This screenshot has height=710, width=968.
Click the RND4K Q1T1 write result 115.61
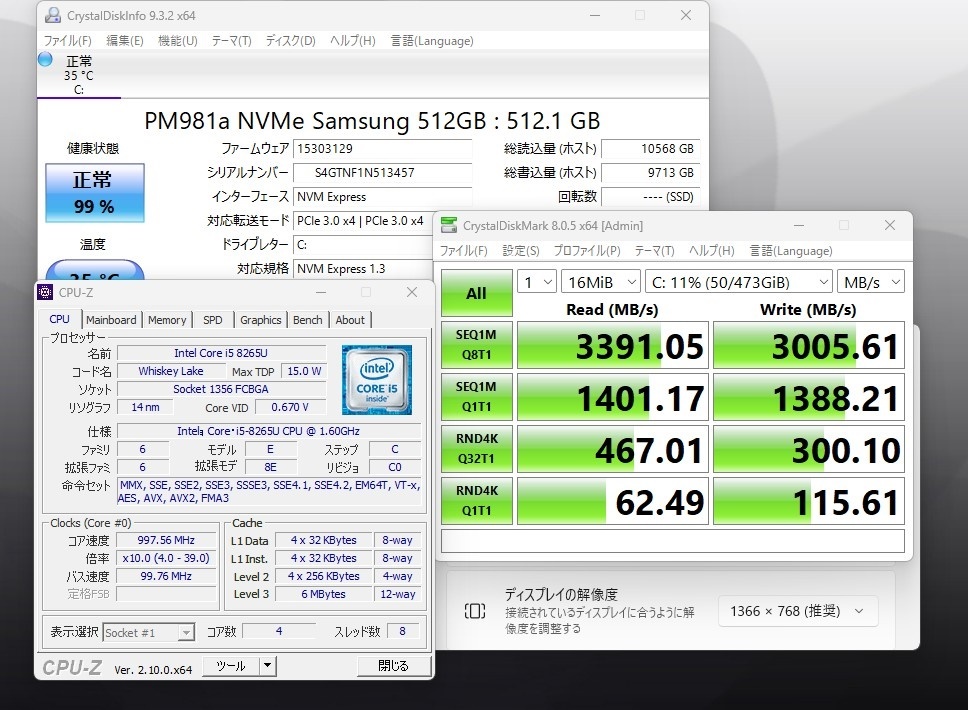pyautogui.click(x=809, y=500)
